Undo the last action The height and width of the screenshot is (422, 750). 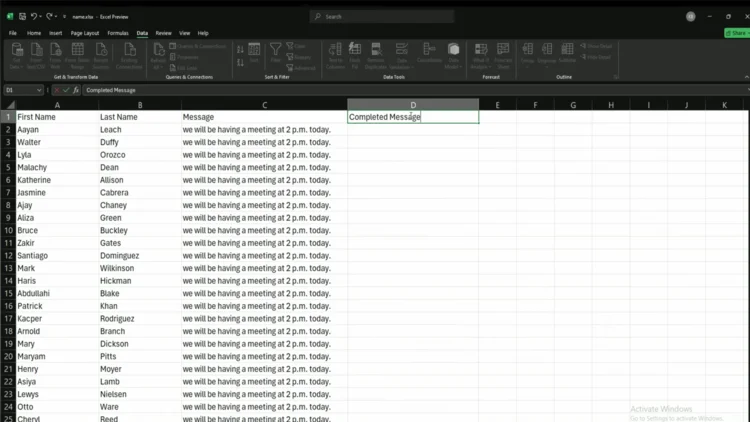coord(33,16)
